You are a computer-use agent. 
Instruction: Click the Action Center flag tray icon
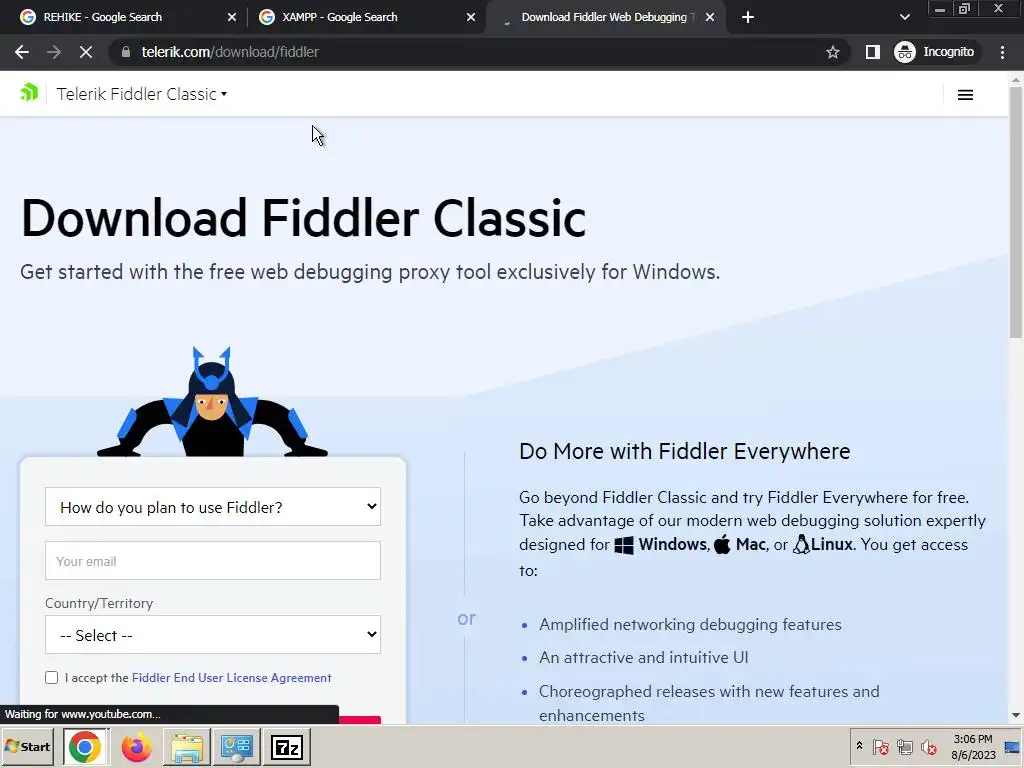[x=880, y=747]
